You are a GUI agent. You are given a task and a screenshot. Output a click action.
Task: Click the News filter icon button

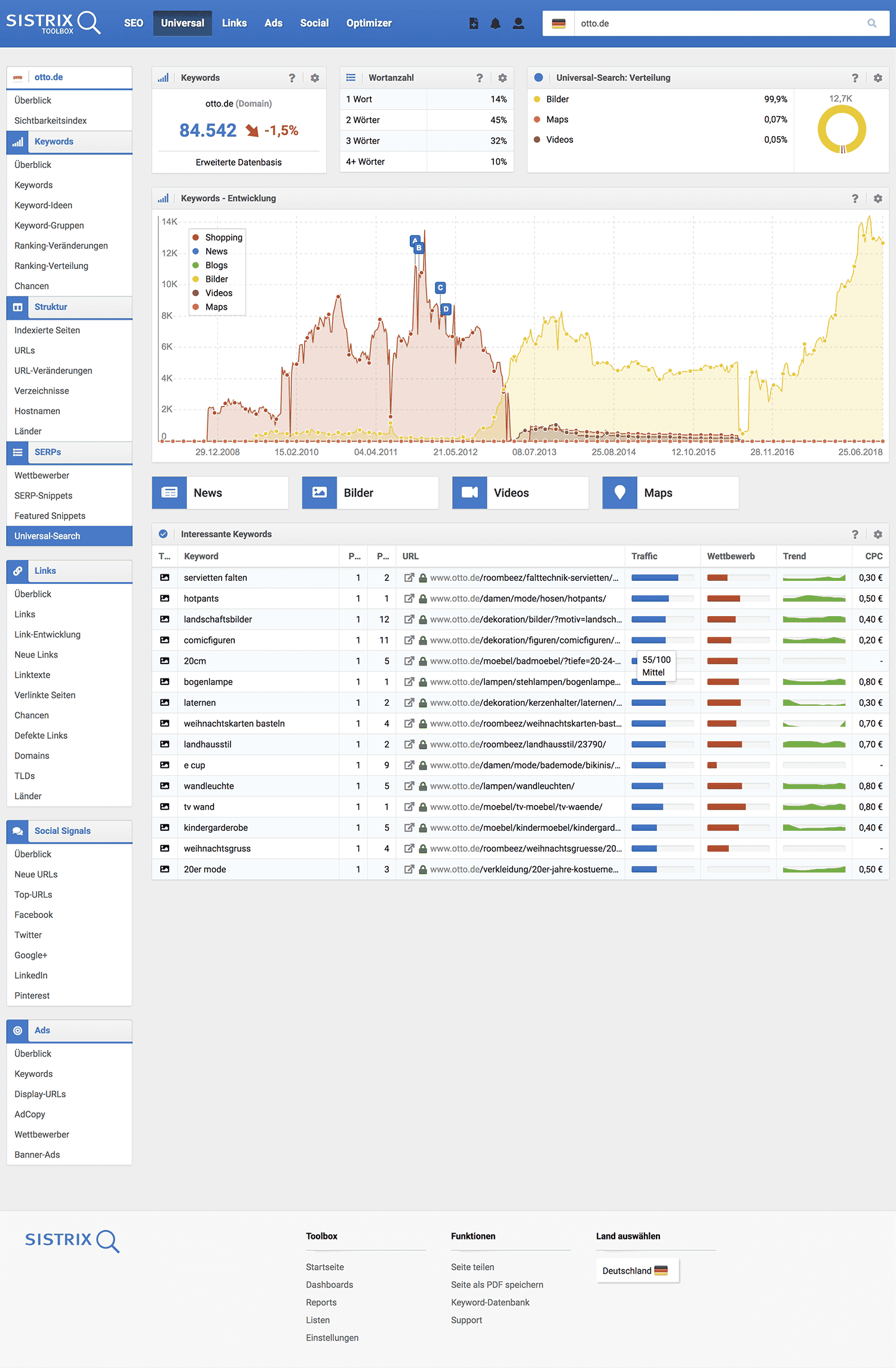(170, 492)
